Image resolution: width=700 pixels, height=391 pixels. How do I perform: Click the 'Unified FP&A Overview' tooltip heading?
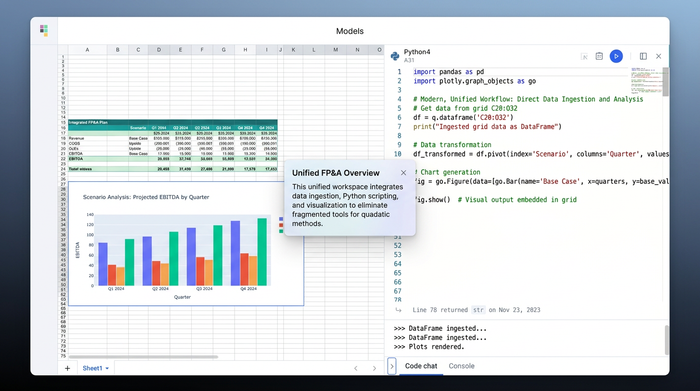tap(336, 173)
